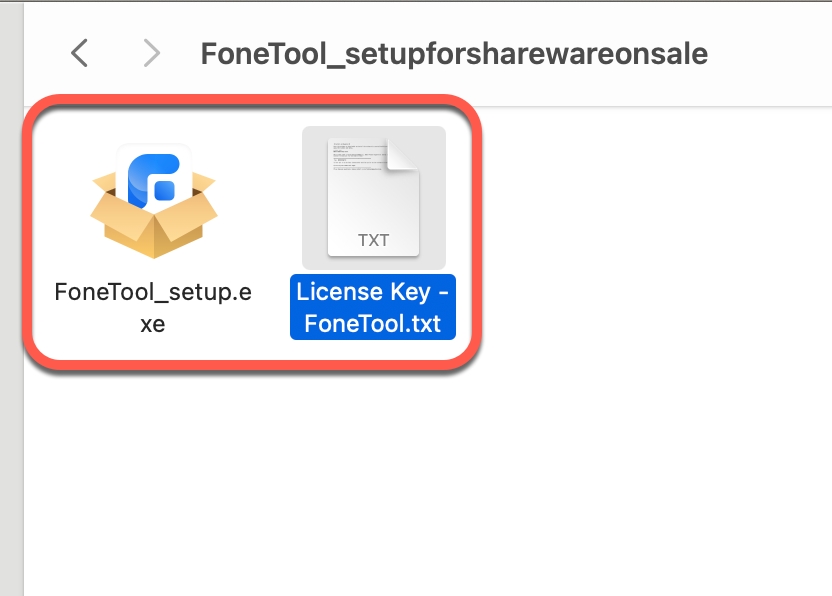Select the License Key text file icon
Screen dimensions: 832x596
(373, 198)
